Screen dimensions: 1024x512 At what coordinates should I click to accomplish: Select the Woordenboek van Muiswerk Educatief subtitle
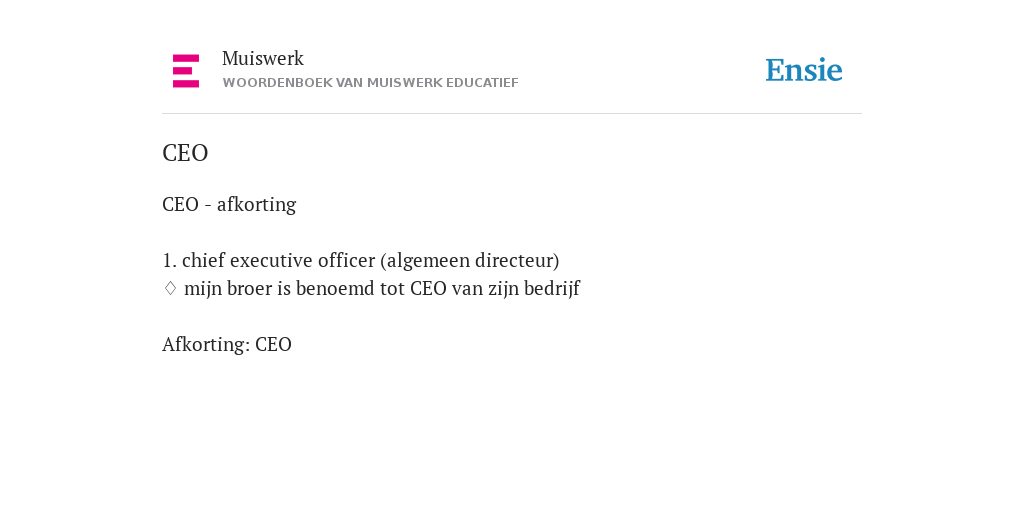370,83
